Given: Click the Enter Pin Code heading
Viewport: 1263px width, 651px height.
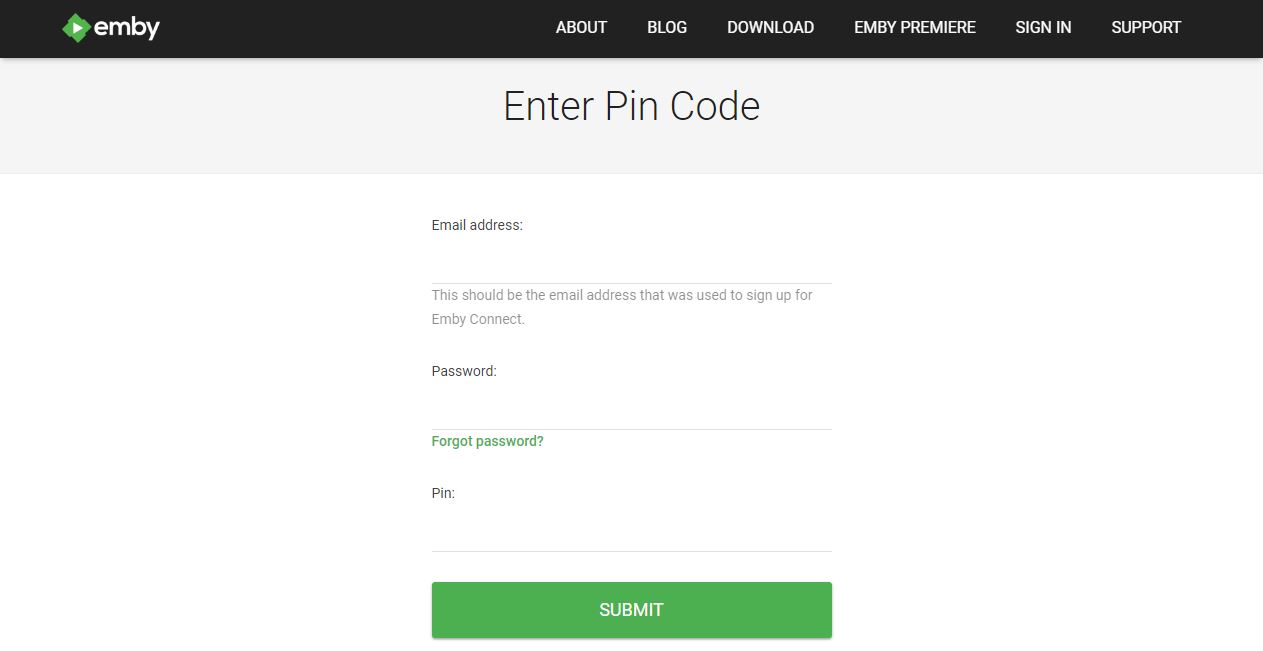Looking at the screenshot, I should coord(631,105).
